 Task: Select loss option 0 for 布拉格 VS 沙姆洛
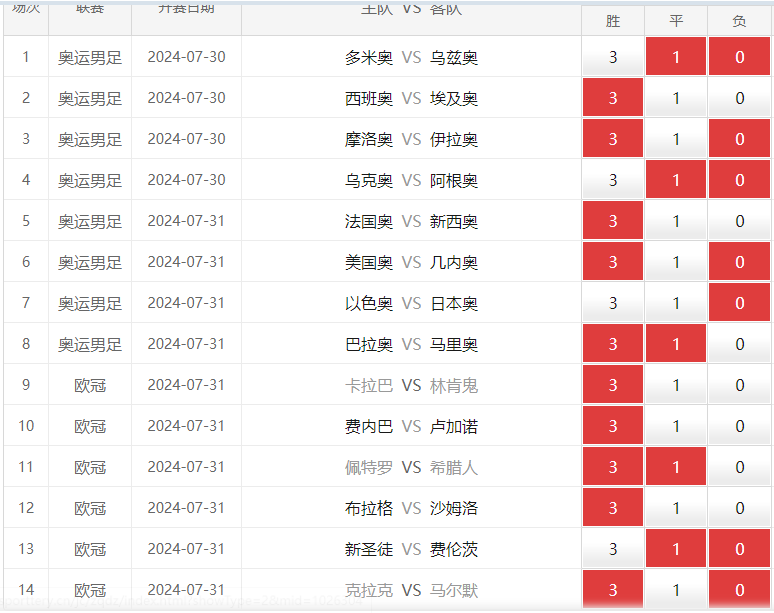point(739,507)
